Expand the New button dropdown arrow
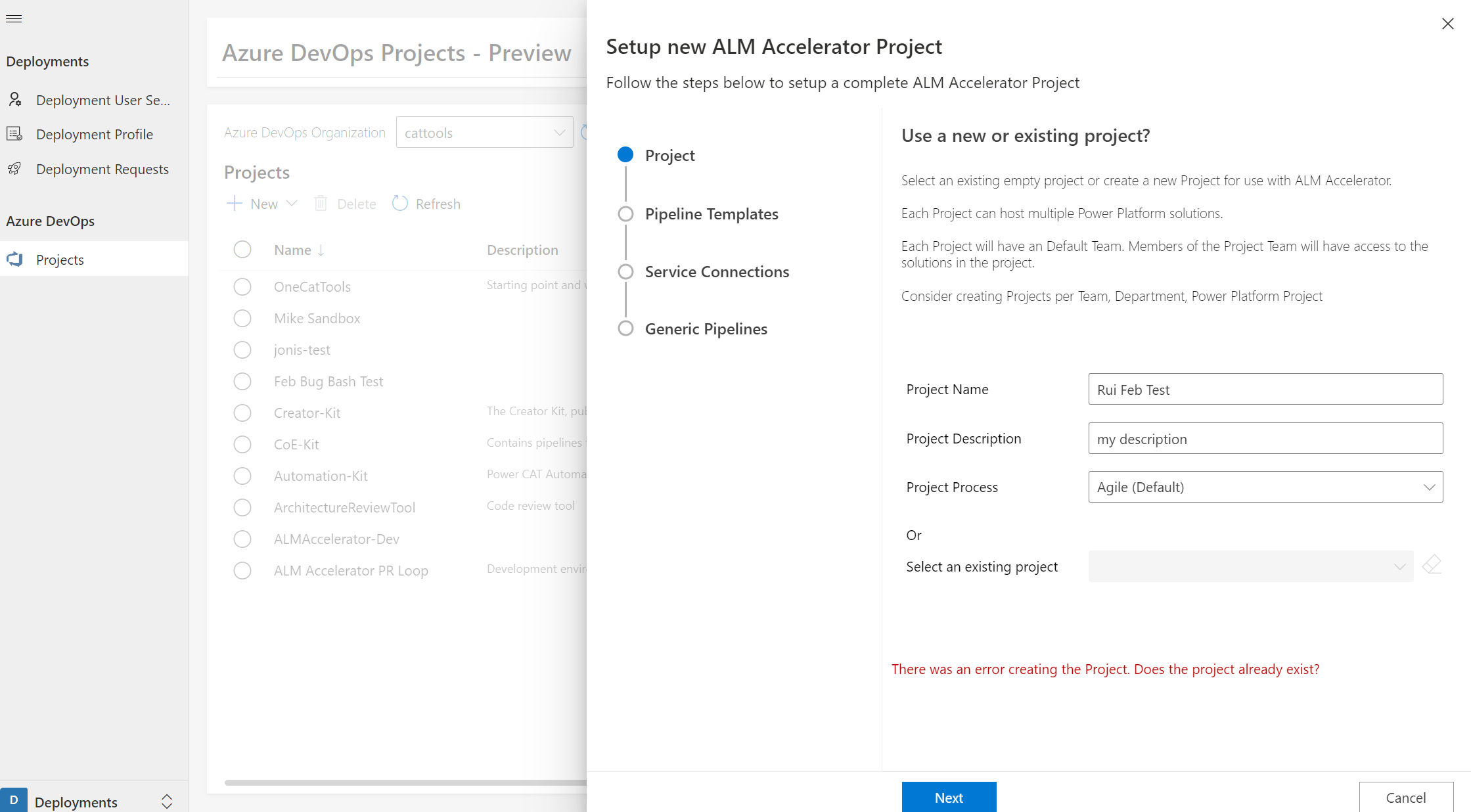Image resolution: width=1471 pixels, height=812 pixels. [293, 204]
